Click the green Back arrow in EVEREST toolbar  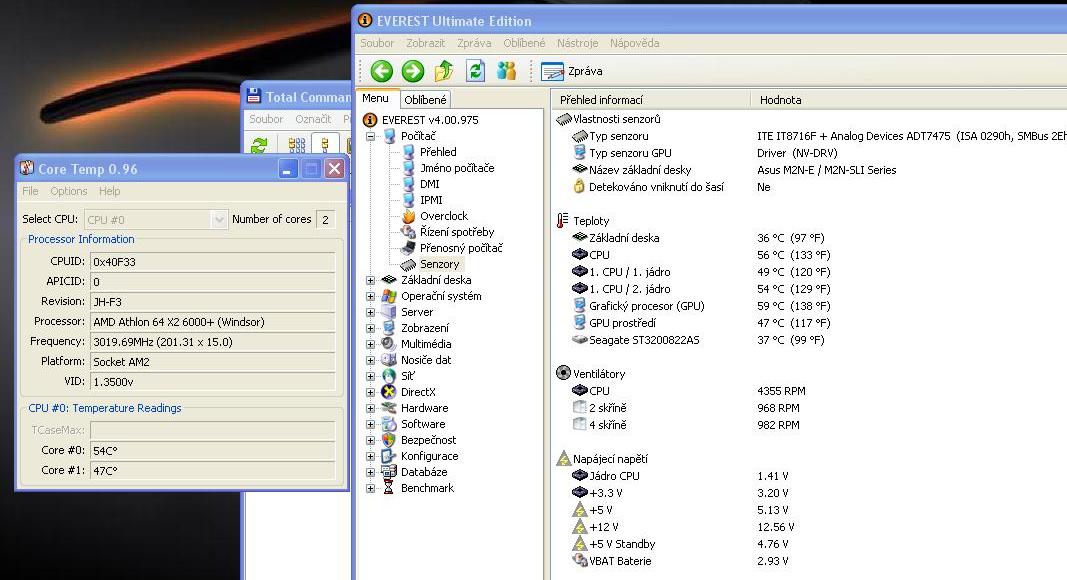pyautogui.click(x=381, y=71)
